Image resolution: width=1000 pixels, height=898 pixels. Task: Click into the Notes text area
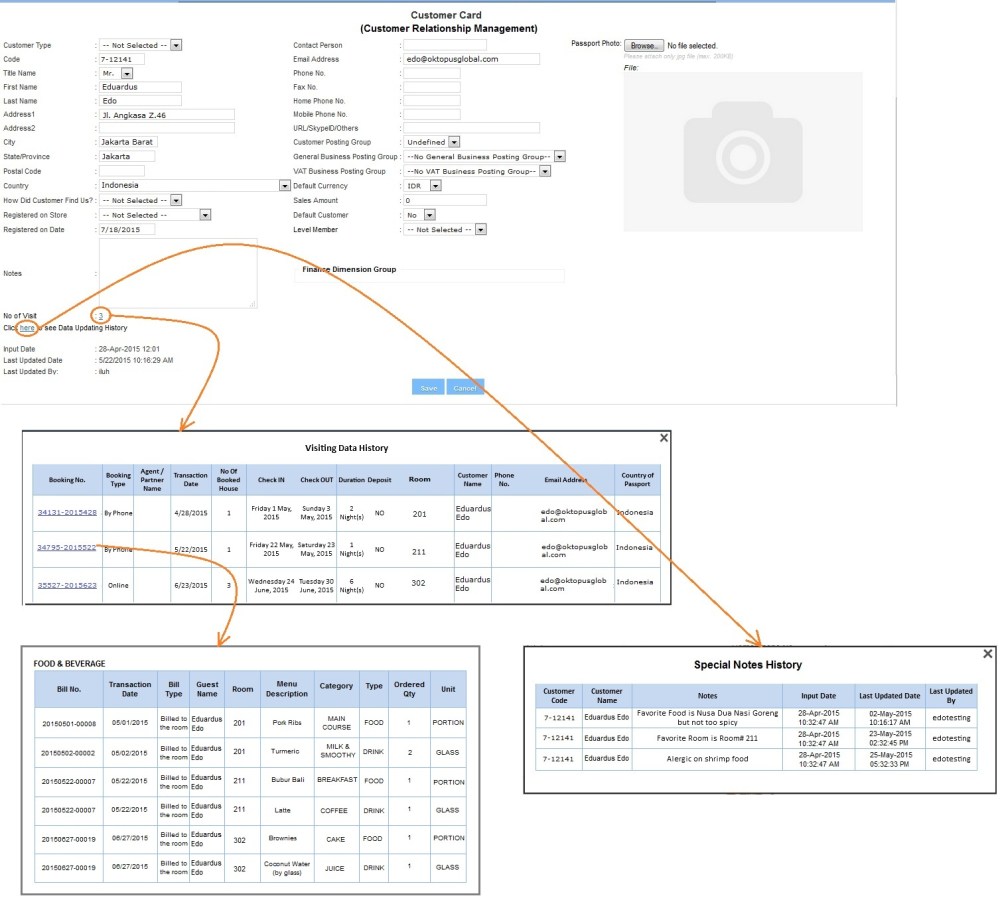pos(177,273)
